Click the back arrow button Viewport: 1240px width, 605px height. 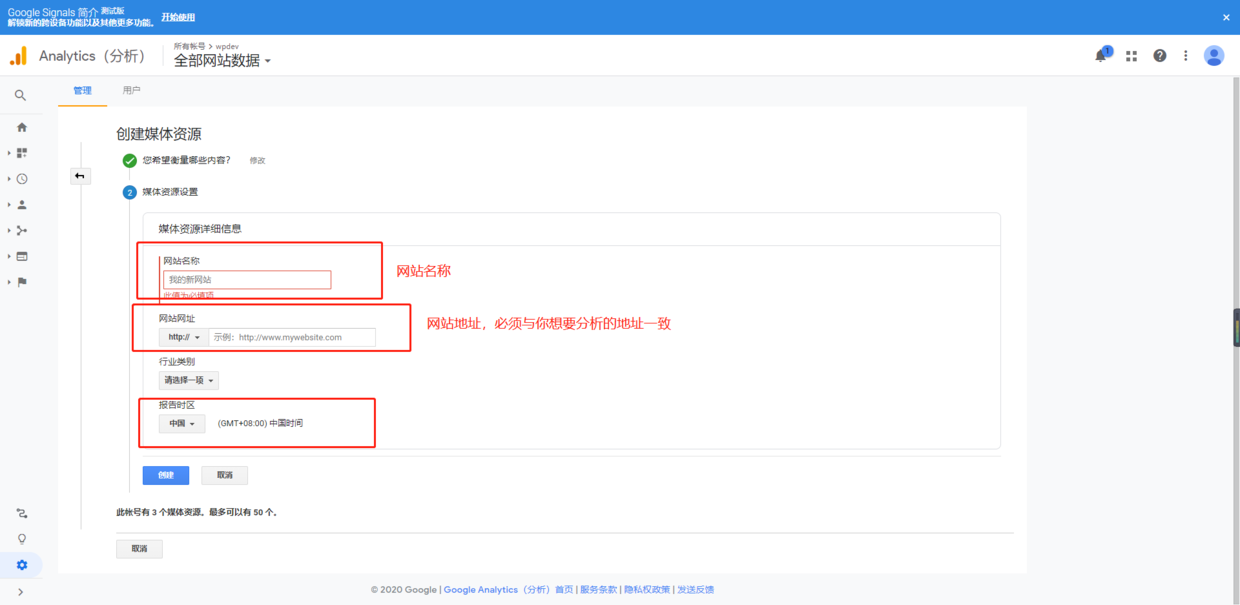coord(80,176)
